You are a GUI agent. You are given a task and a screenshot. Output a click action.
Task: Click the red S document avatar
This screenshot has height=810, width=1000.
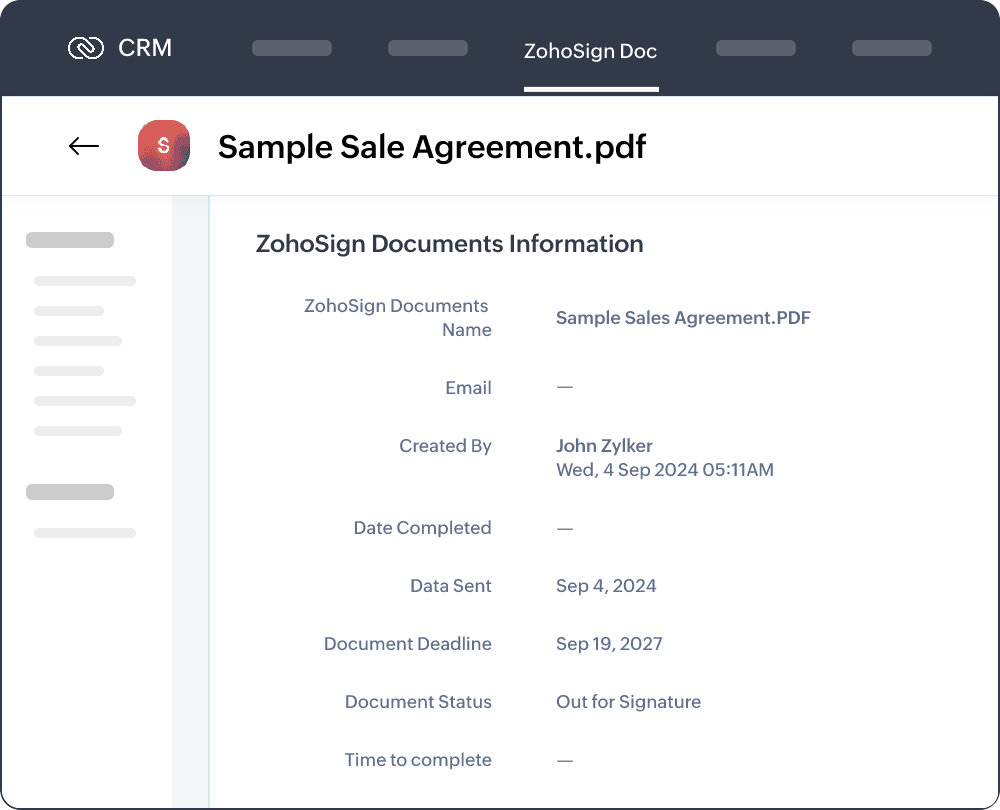click(164, 146)
